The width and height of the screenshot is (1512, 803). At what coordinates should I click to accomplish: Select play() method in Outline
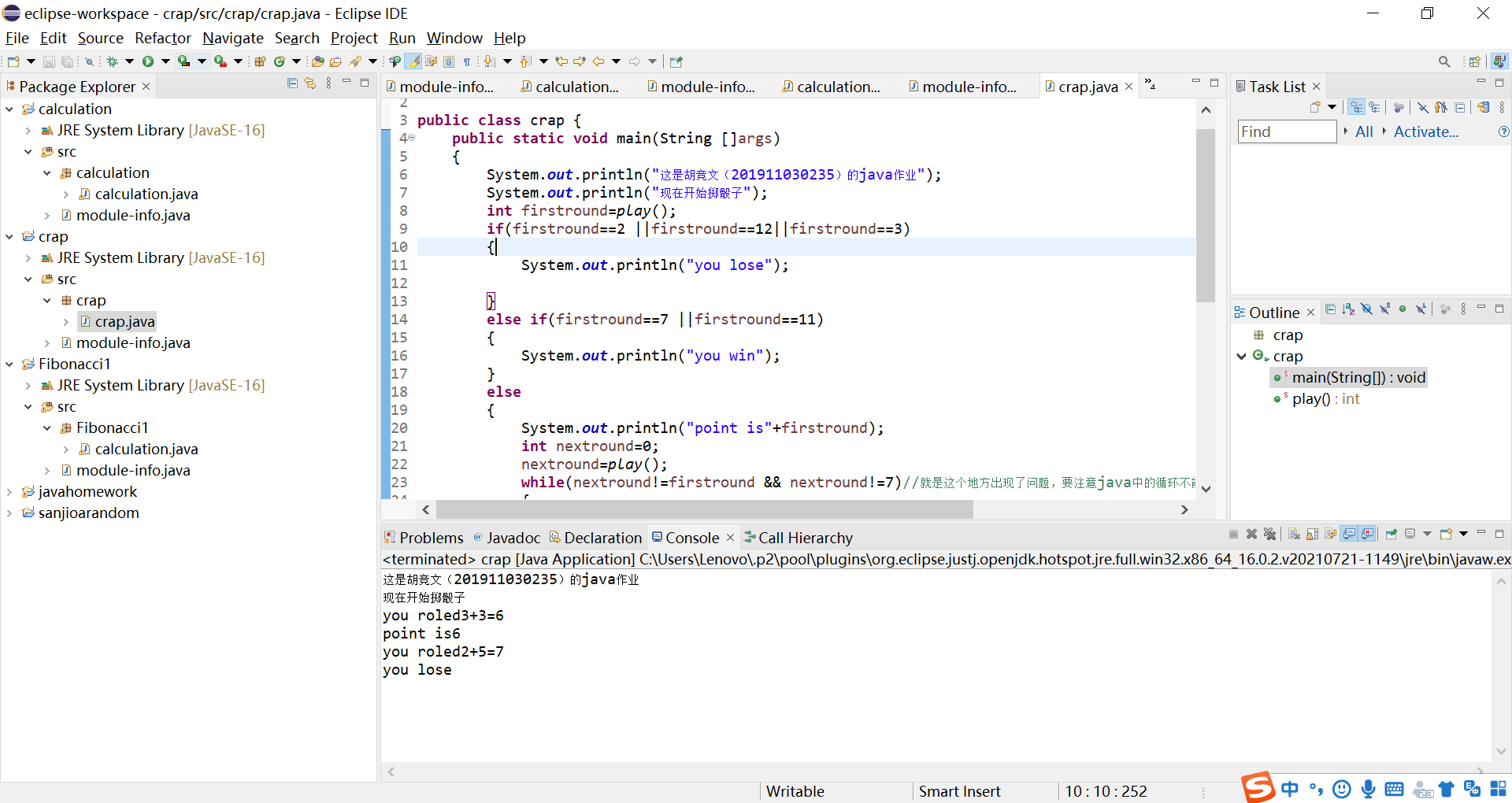point(1326,398)
